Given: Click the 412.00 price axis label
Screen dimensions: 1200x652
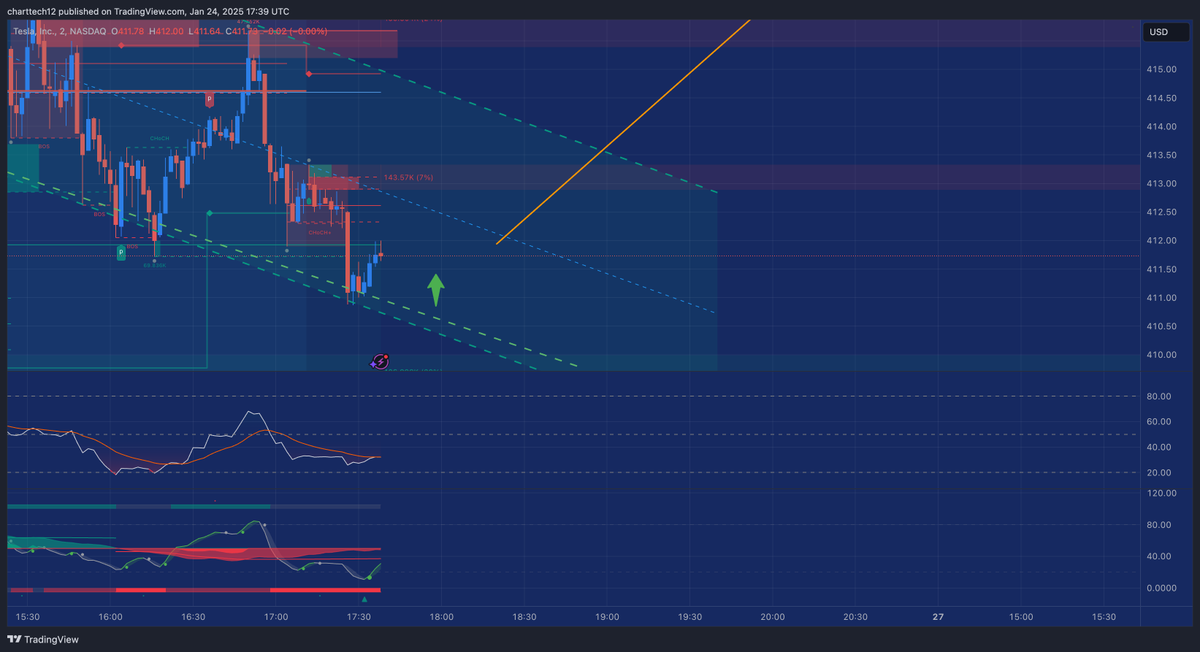Looking at the screenshot, I should coord(1161,240).
